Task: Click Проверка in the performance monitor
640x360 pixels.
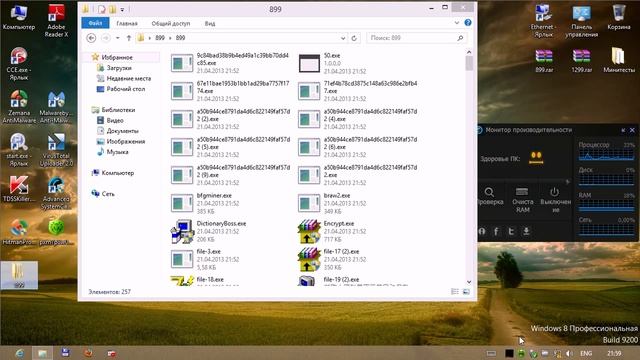Action: (490, 196)
